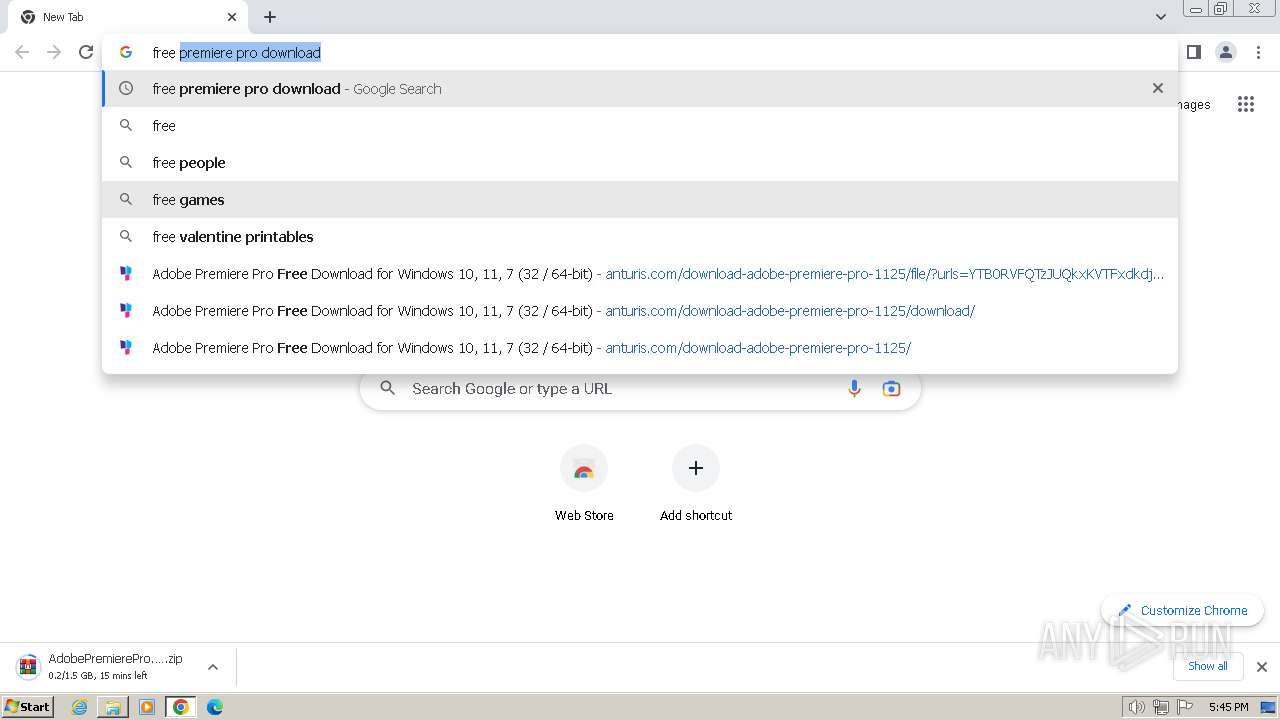This screenshot has height=720, width=1280.
Task: Expand the AdobePremierePro zip download options
Action: point(213,667)
